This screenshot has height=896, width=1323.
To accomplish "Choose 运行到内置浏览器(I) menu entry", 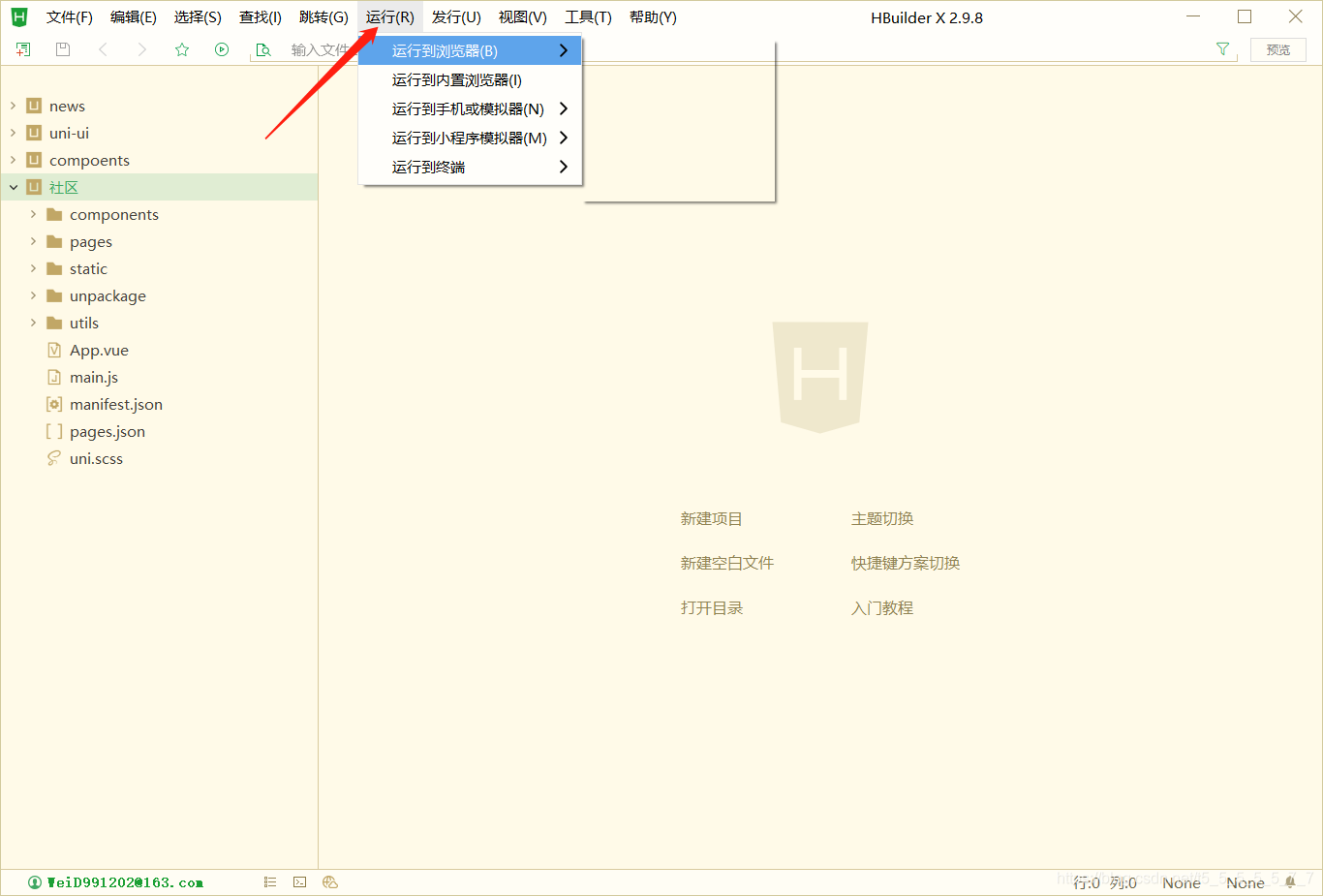I will coord(470,79).
